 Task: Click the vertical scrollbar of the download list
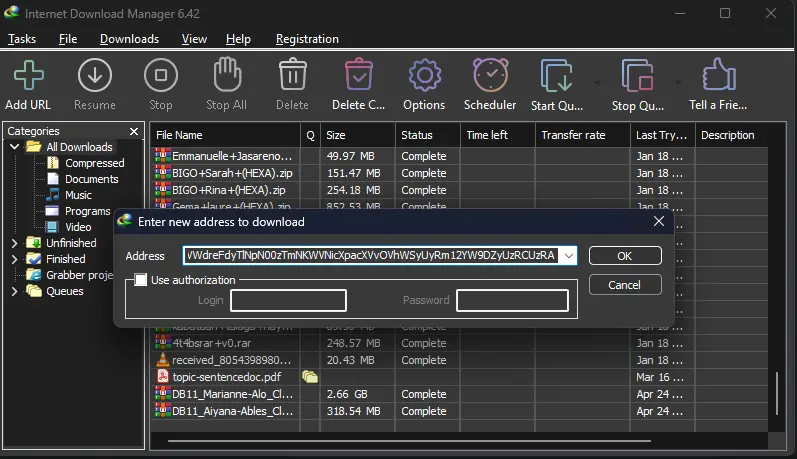pyautogui.click(x=777, y=393)
